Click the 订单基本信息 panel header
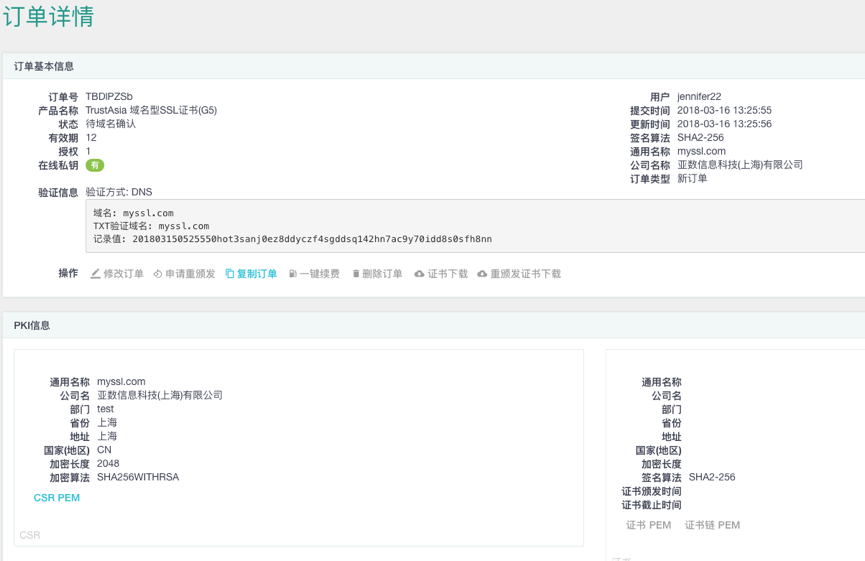 pyautogui.click(x=44, y=66)
